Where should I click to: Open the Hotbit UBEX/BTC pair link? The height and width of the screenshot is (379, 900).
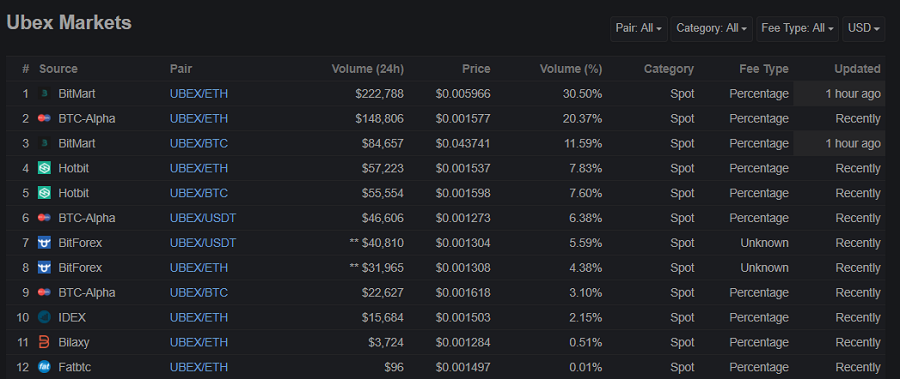click(x=199, y=193)
